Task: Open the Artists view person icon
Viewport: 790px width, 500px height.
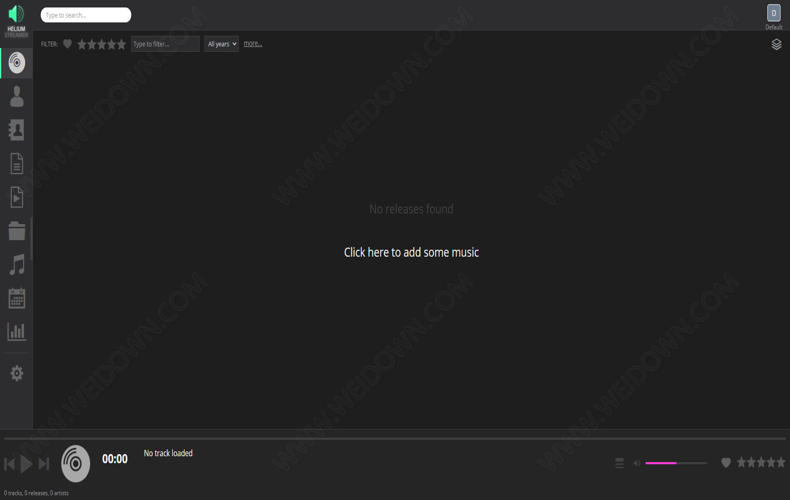Action: point(17,96)
